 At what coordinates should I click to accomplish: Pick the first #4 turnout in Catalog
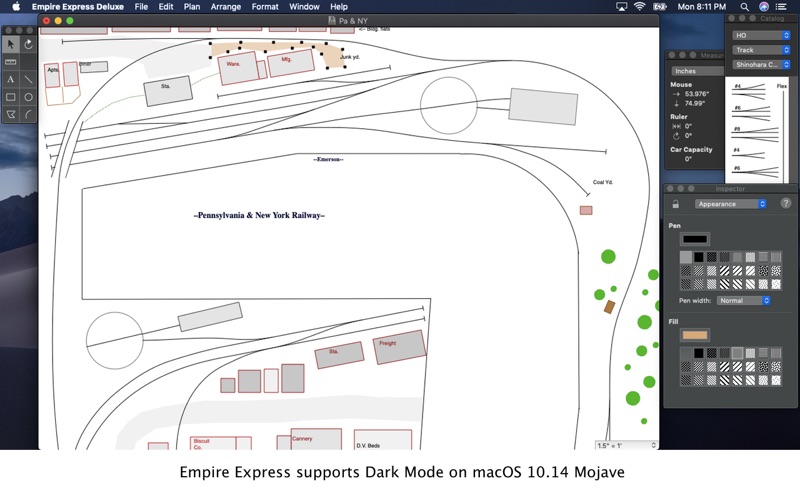pyautogui.click(x=750, y=91)
